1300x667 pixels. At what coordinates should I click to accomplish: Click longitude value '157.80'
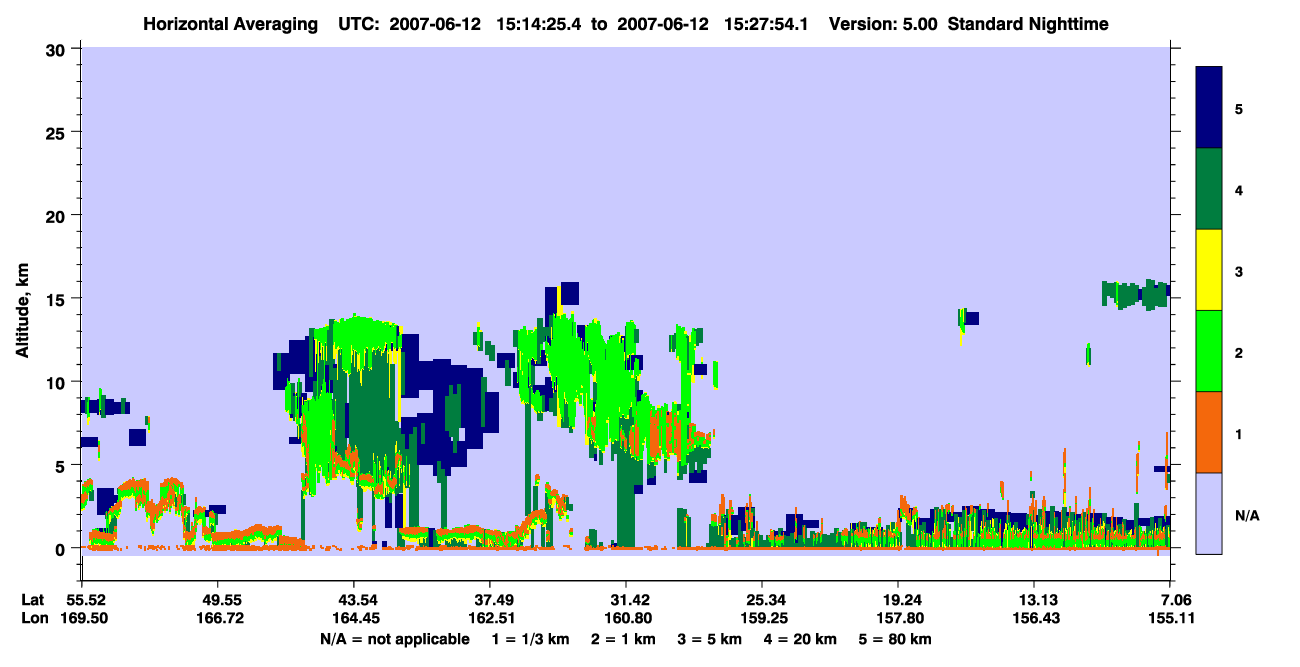[x=898, y=619]
